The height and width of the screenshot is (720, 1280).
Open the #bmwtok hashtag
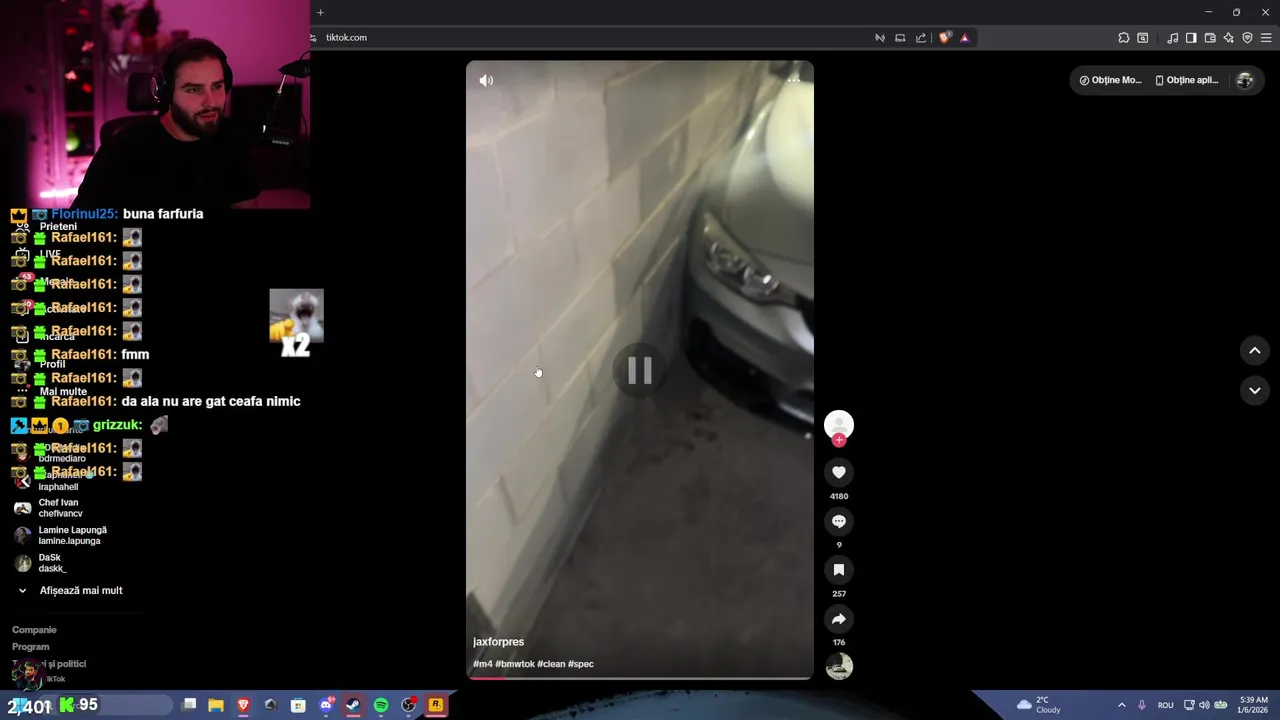[x=515, y=664]
